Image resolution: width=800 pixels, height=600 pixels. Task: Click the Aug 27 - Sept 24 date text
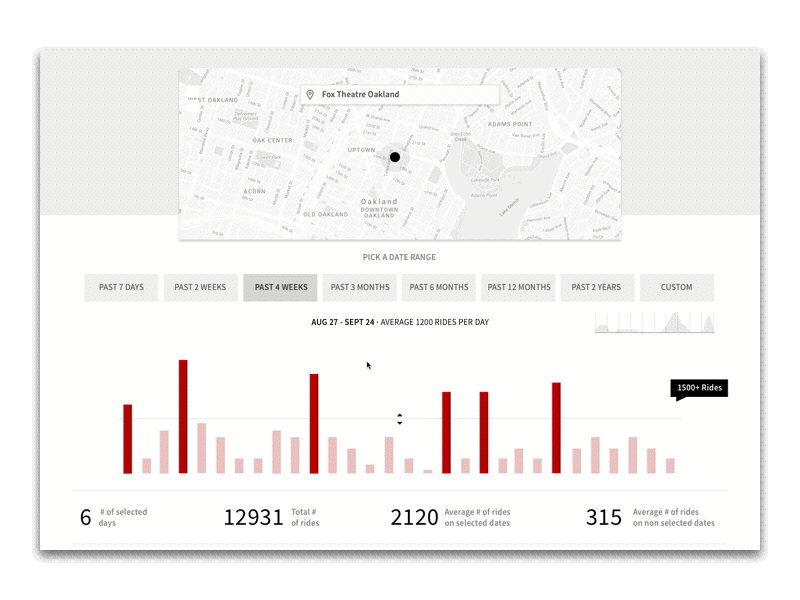[343, 322]
